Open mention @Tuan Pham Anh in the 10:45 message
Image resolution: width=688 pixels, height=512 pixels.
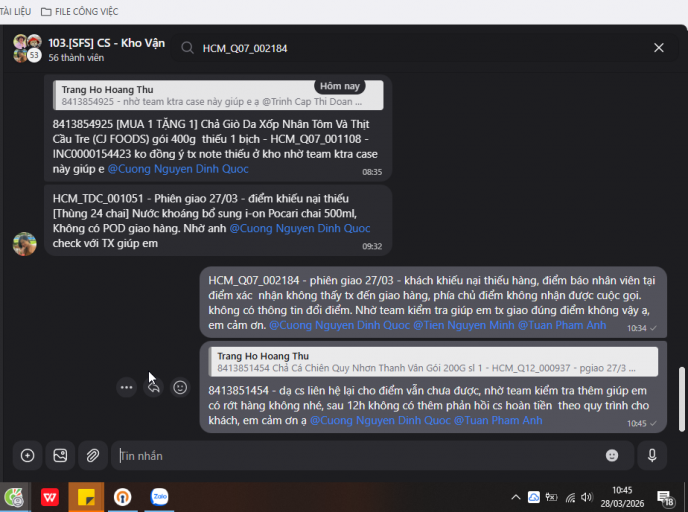(x=498, y=420)
